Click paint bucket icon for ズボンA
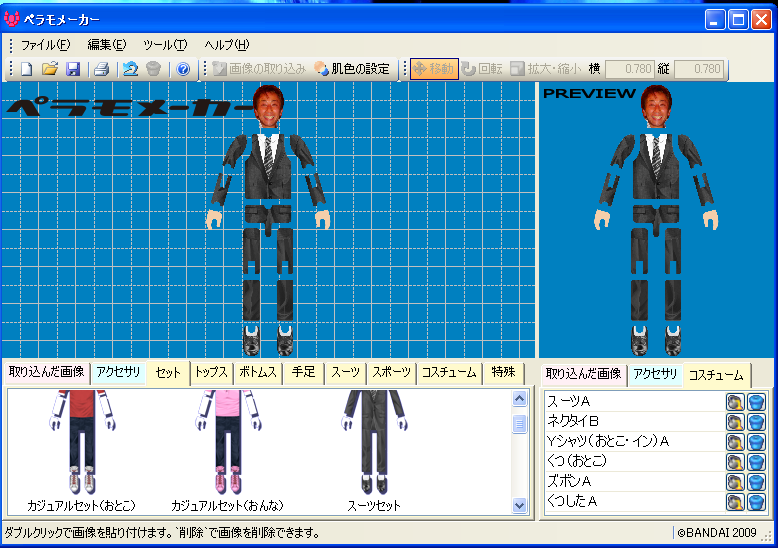 (x=735, y=481)
